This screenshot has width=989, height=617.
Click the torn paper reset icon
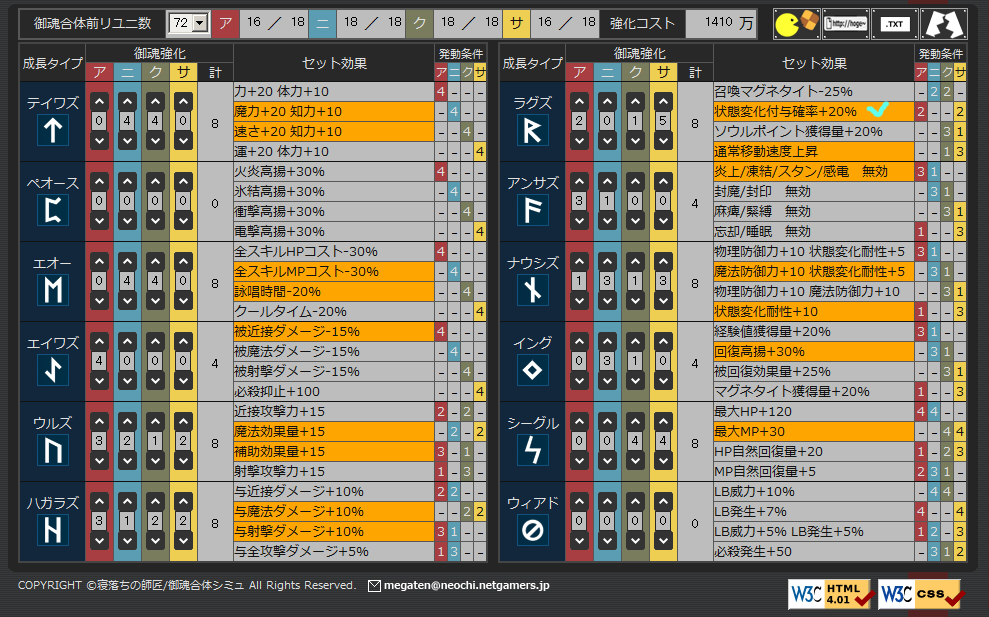pos(944,24)
